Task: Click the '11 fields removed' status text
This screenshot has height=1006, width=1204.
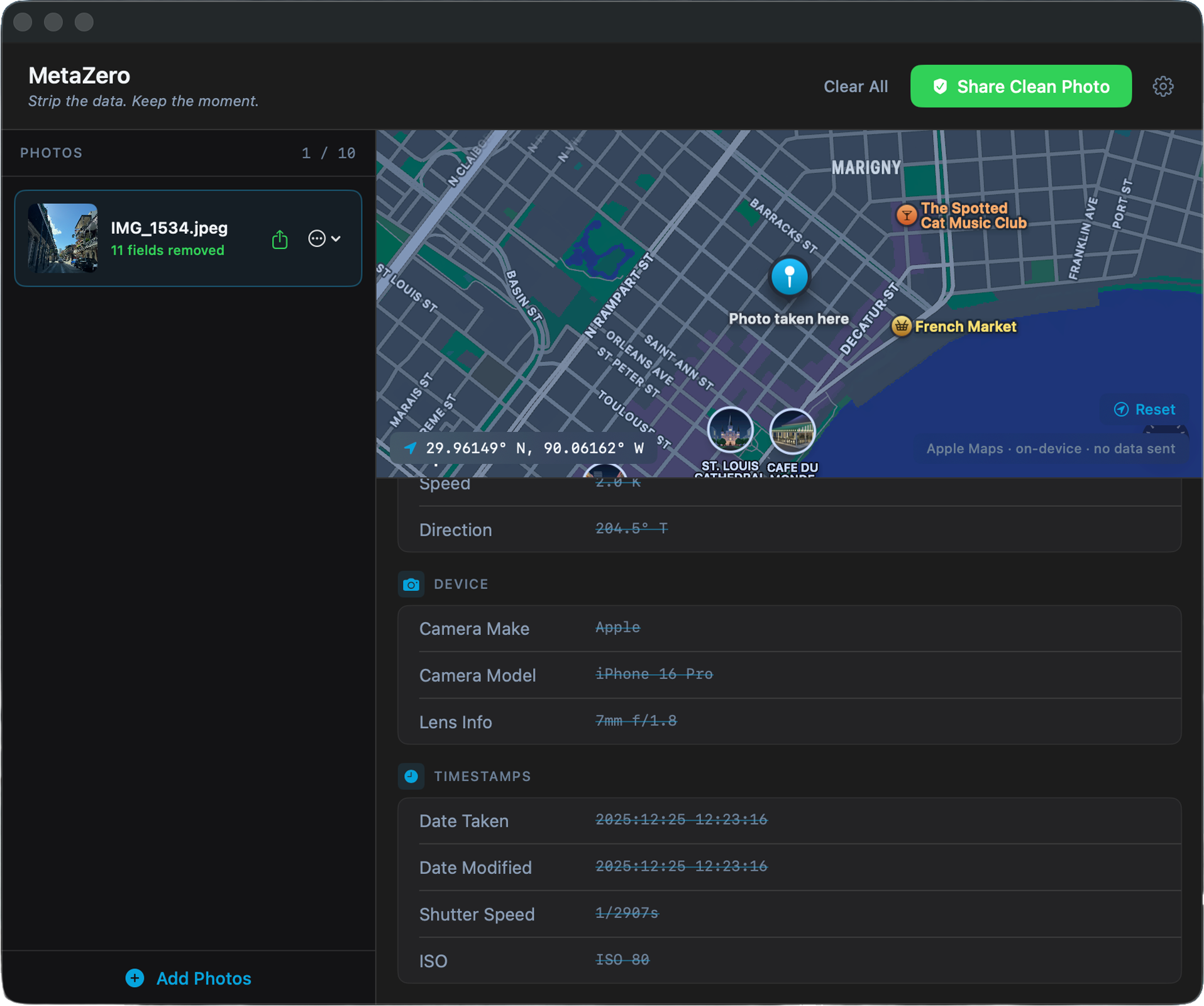Action: tap(167, 250)
